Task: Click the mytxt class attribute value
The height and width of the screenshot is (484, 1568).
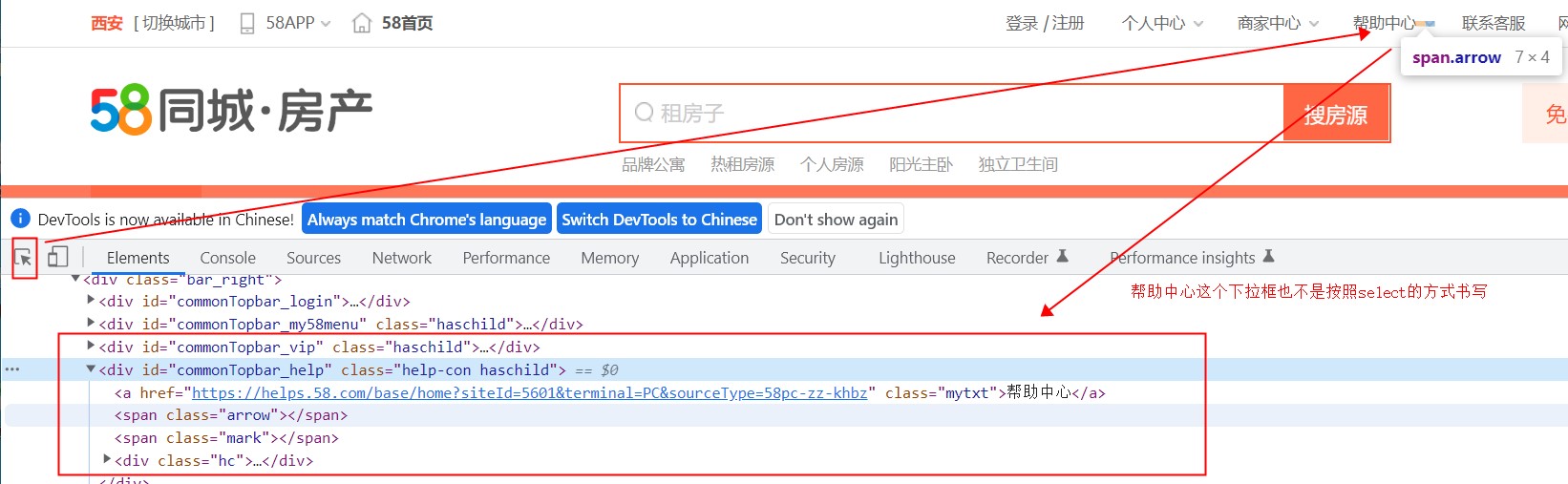Action: tap(966, 392)
